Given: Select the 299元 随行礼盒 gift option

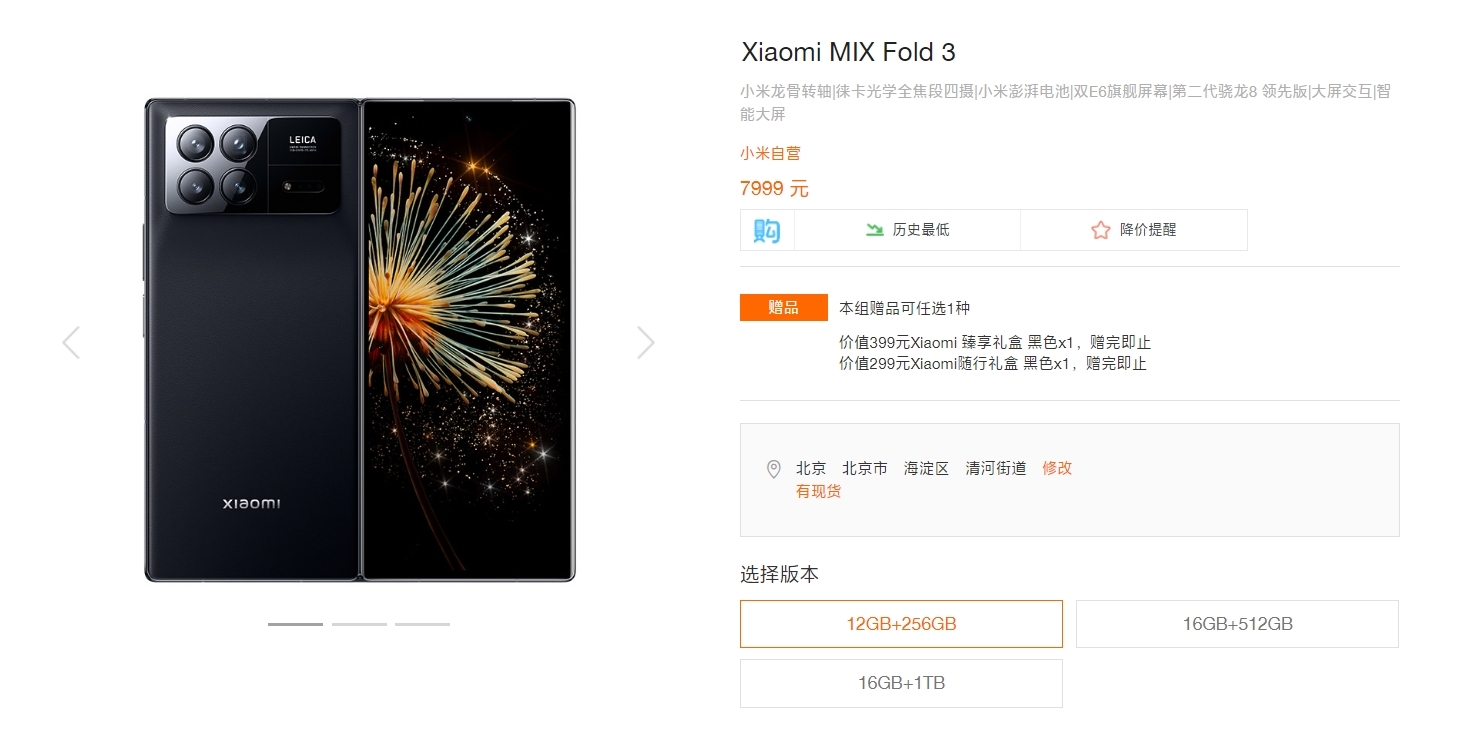Looking at the screenshot, I should (992, 364).
